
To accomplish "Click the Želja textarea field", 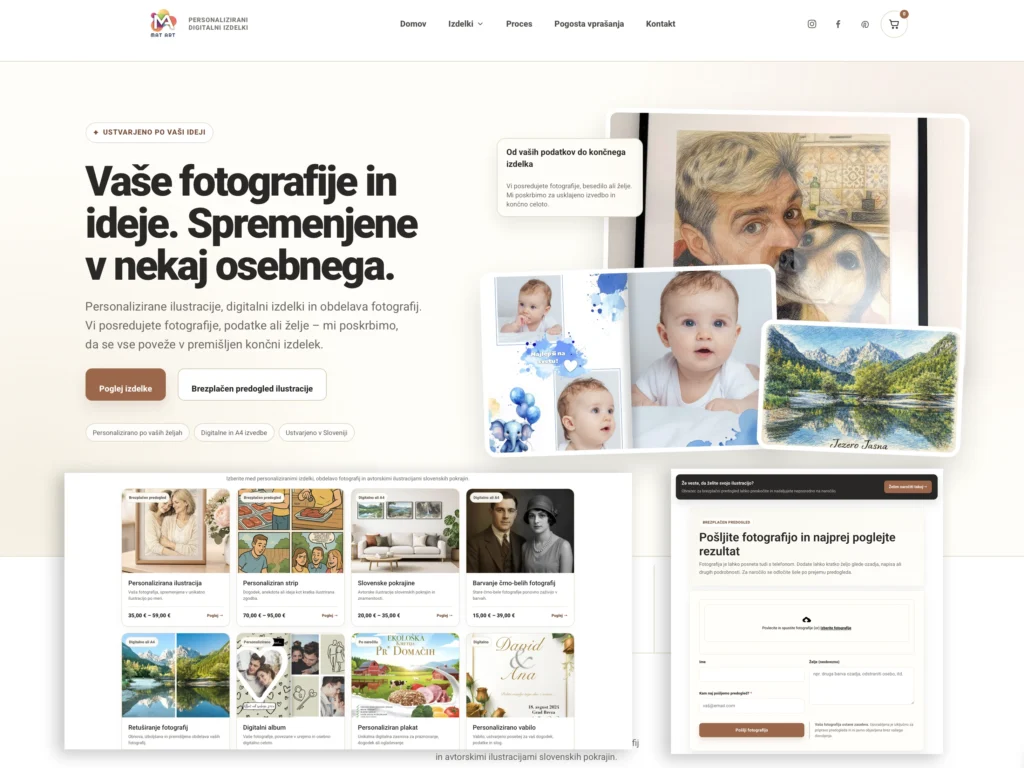I will [861, 686].
